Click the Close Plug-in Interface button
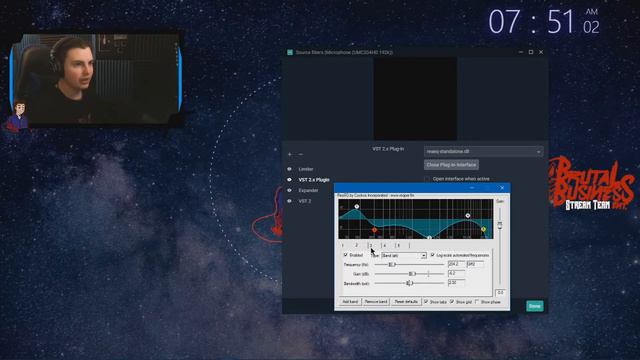The height and width of the screenshot is (360, 640). [451, 165]
